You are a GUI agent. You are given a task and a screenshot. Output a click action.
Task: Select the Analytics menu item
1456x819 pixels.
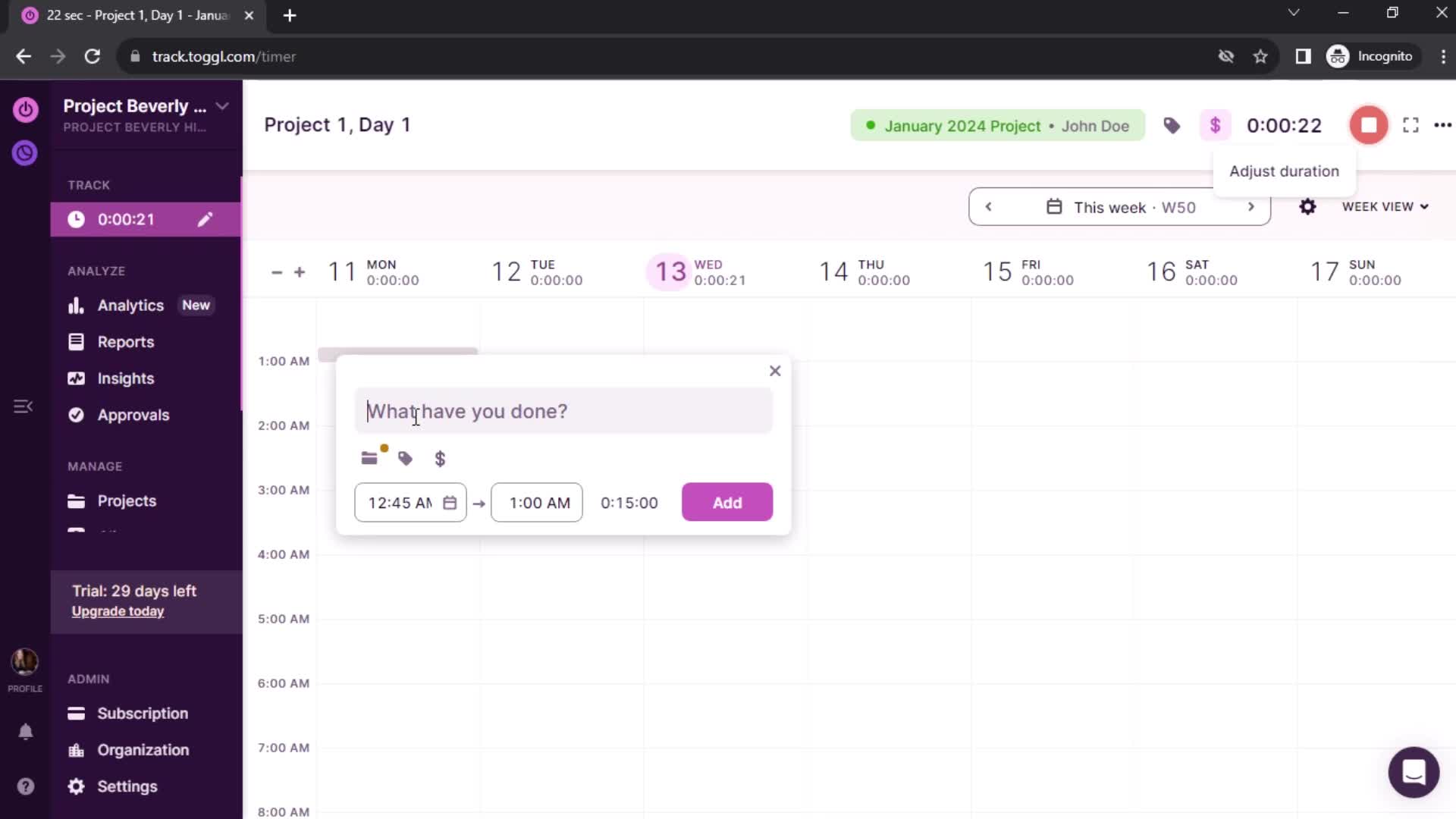(130, 305)
